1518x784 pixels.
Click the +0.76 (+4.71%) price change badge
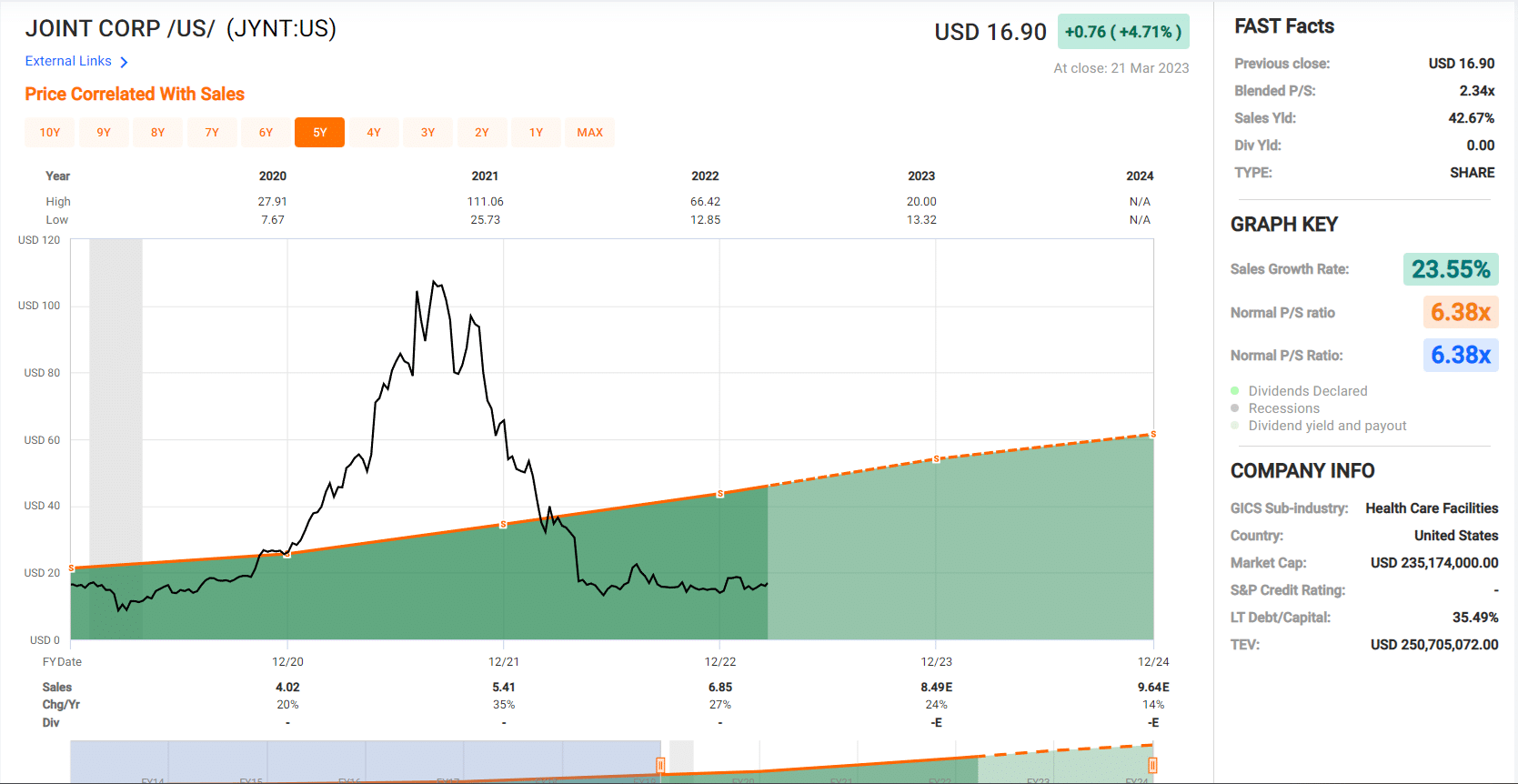click(1123, 32)
